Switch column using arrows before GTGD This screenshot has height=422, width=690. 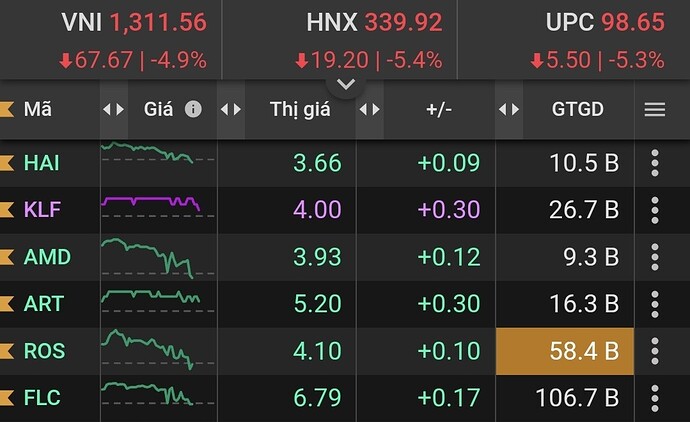pos(509,109)
